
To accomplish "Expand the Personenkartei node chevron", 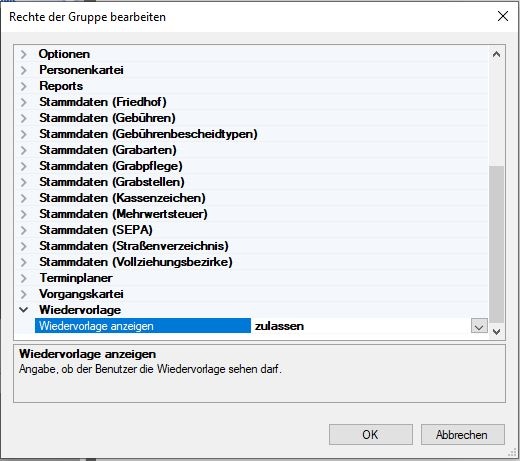I will click(24, 70).
